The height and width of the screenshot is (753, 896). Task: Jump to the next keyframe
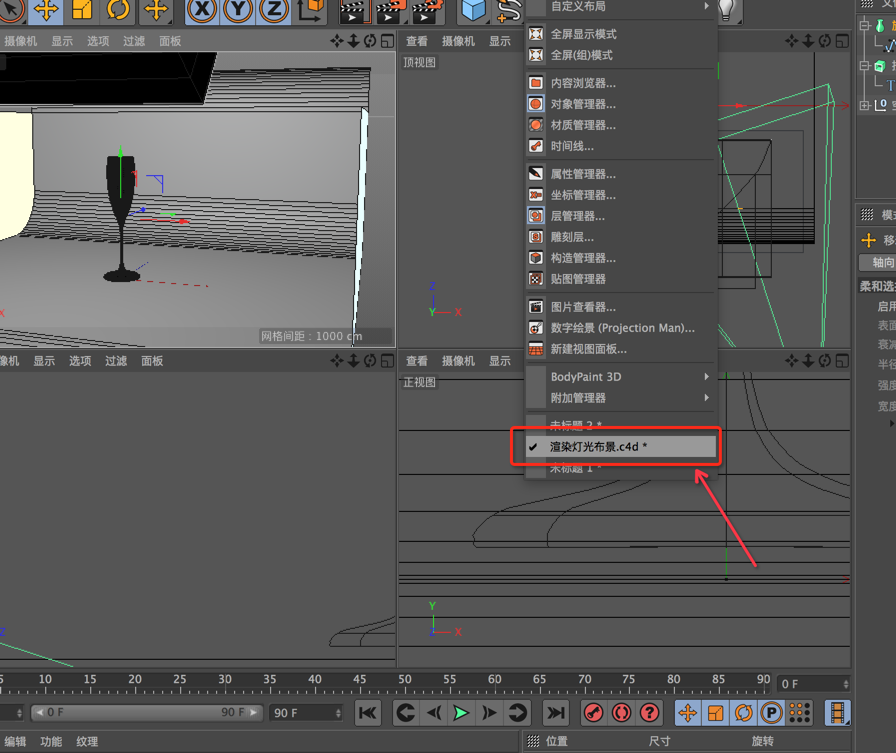pyautogui.click(x=517, y=713)
